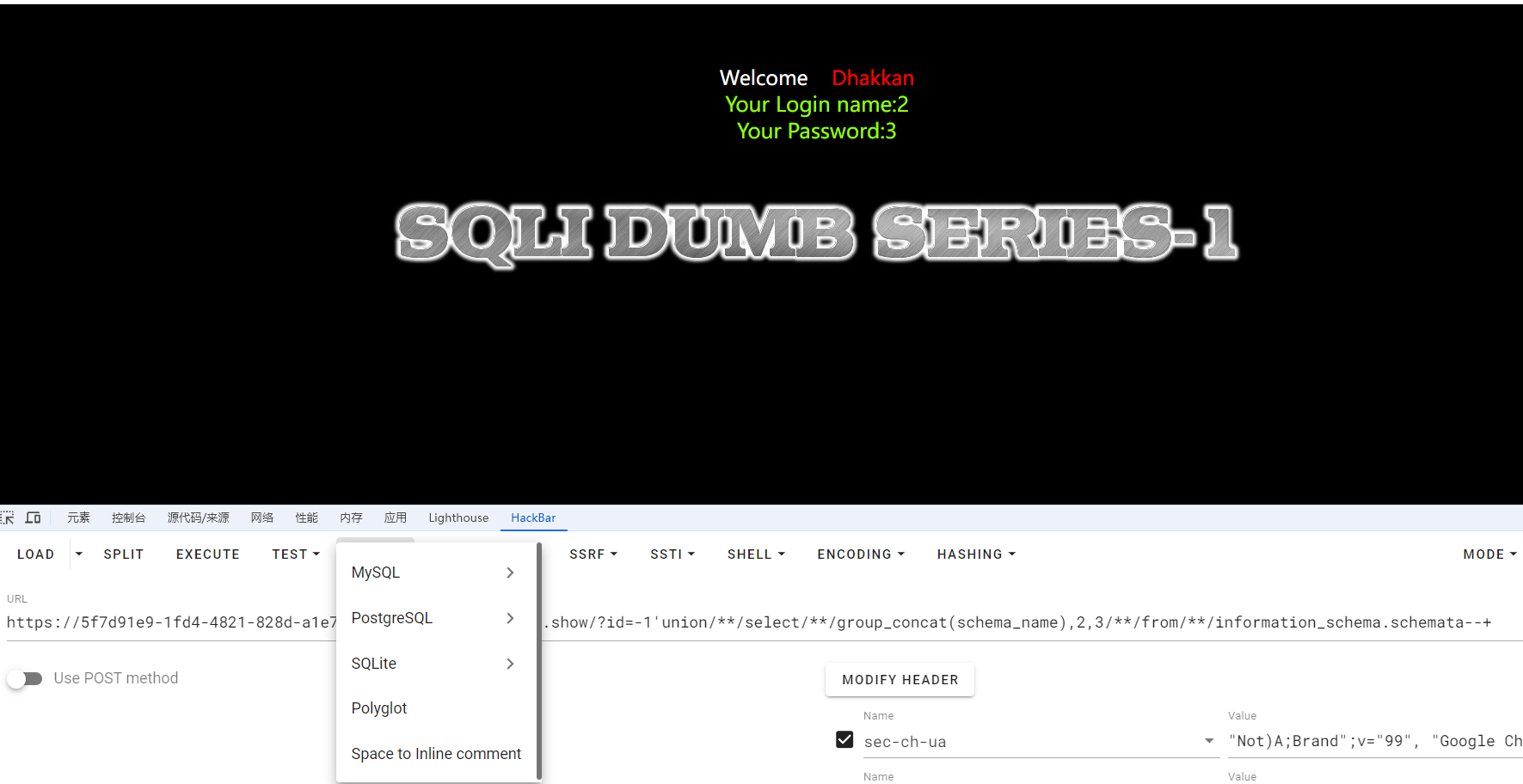Toggle the device emulation toolbar icon

[x=34, y=517]
